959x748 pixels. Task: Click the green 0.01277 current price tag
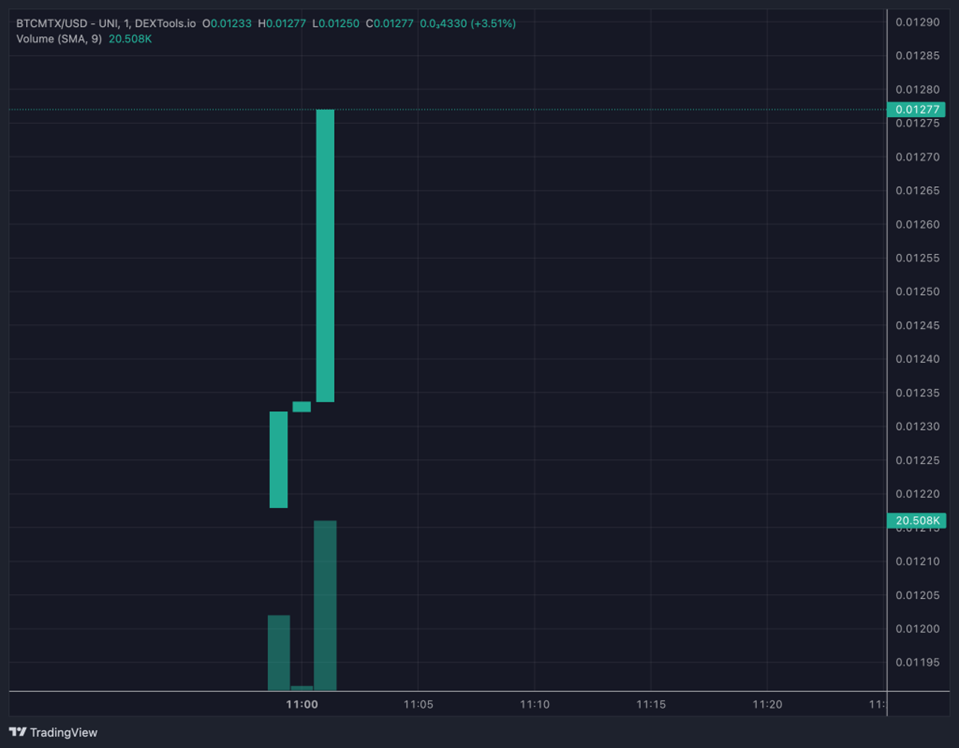tap(919, 109)
